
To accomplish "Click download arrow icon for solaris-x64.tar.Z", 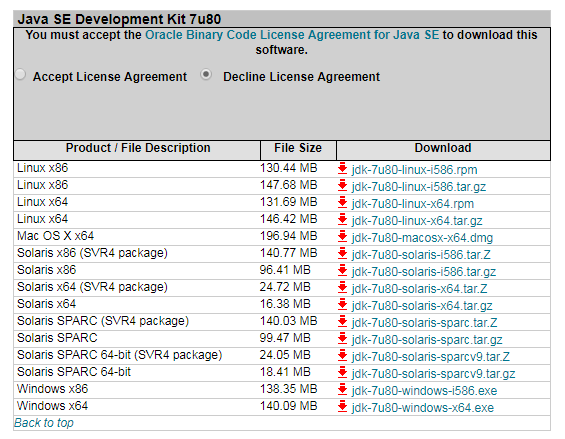I will click(342, 288).
